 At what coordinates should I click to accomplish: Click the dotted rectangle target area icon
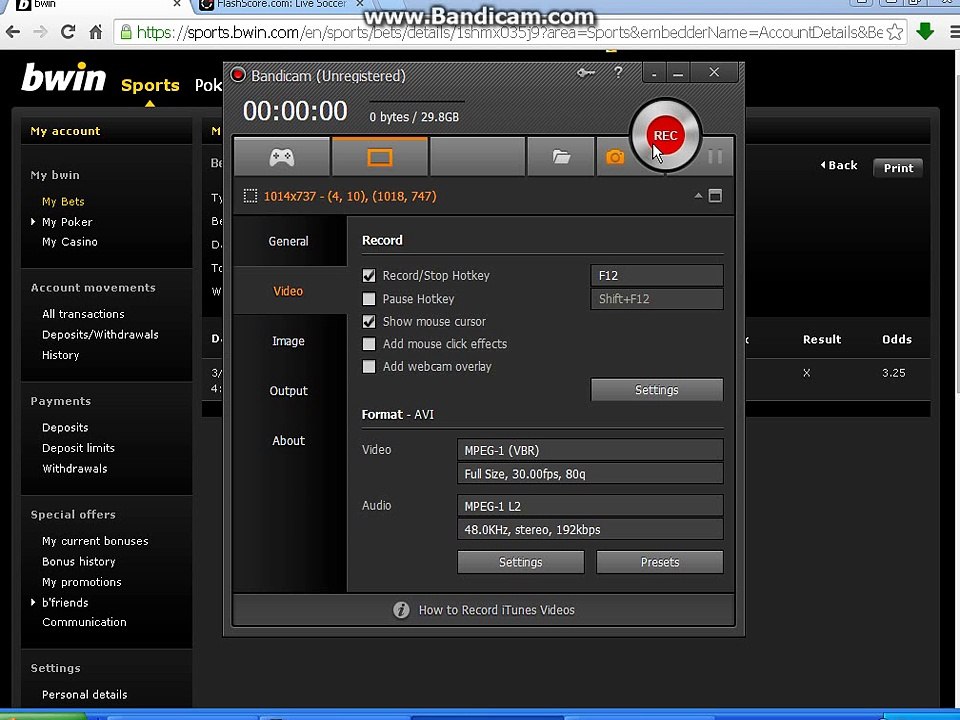click(x=250, y=196)
